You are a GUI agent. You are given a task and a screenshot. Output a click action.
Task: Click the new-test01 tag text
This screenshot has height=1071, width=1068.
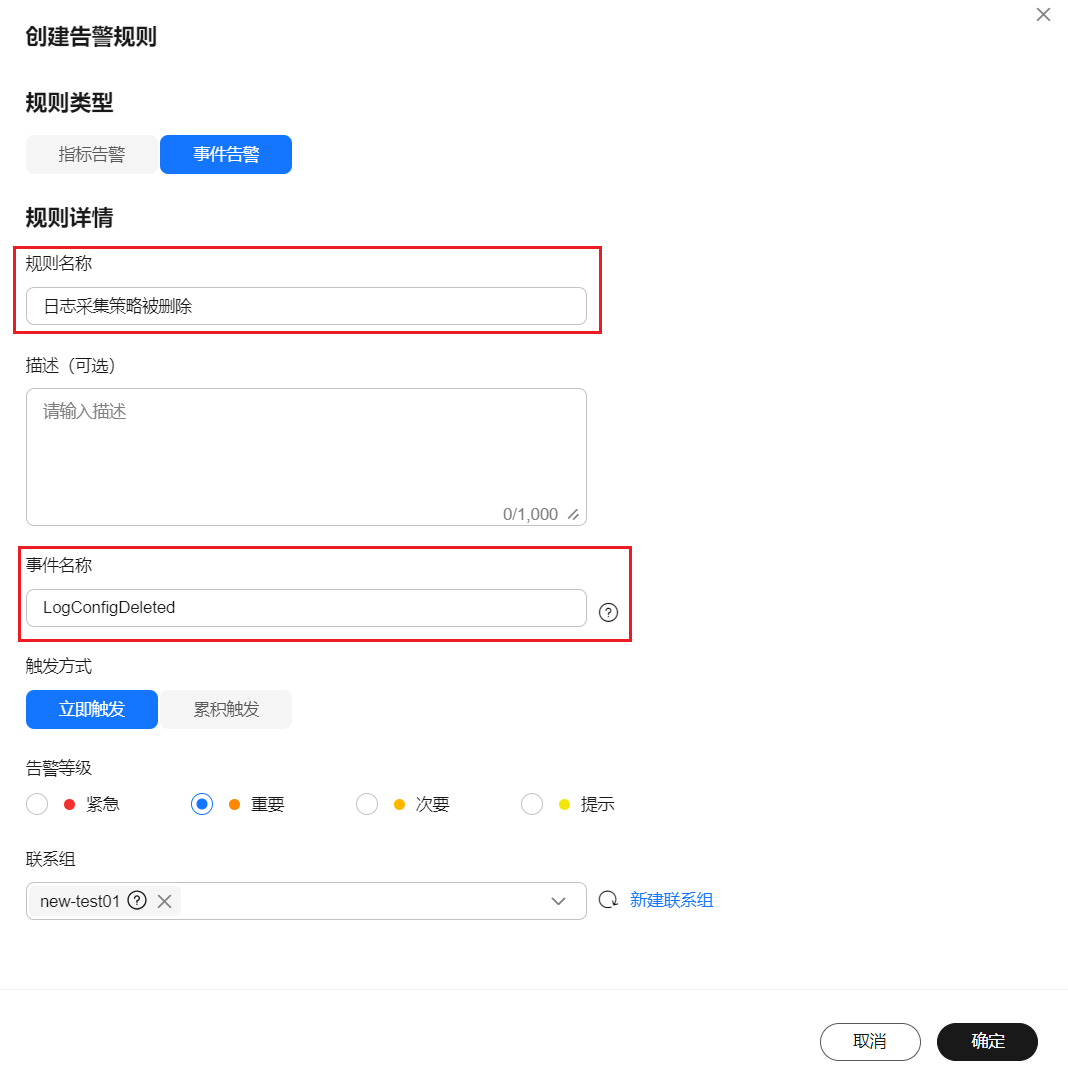click(80, 901)
